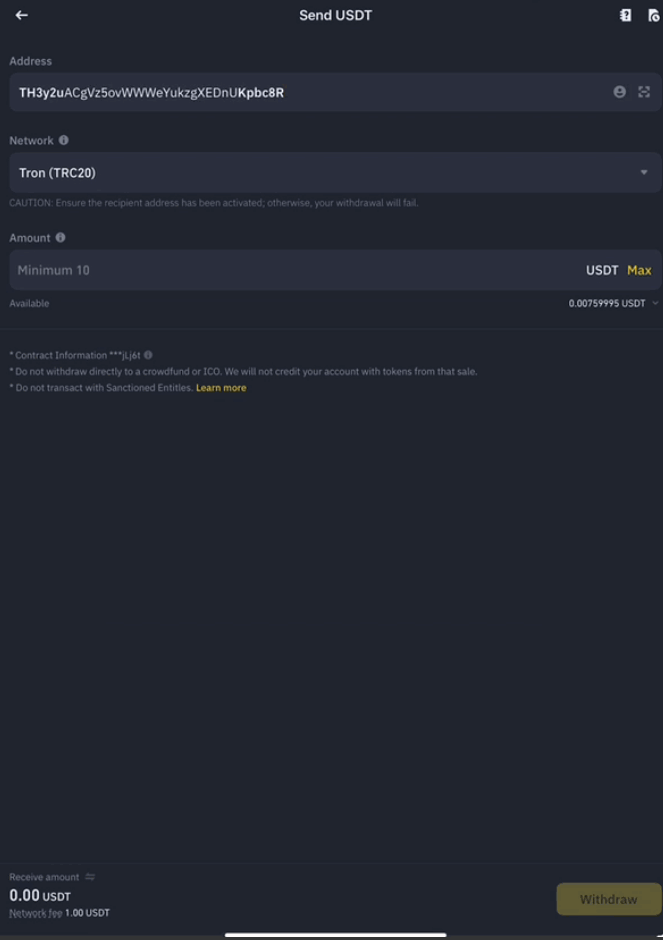This screenshot has width=663, height=940.
Task: Click the USDT label beside amount field
Action: 600,269
